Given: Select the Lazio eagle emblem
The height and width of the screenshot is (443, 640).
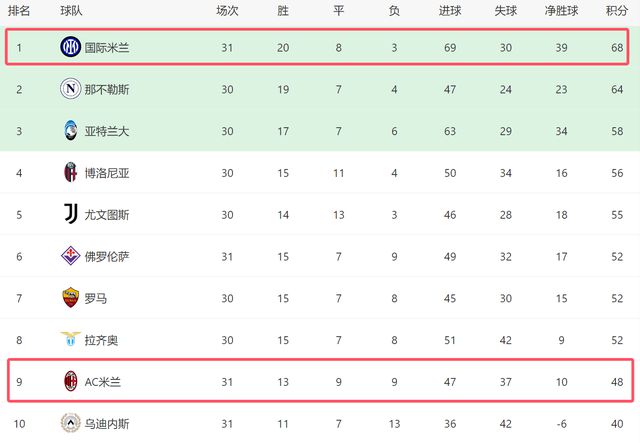Looking at the screenshot, I should click(70, 339).
